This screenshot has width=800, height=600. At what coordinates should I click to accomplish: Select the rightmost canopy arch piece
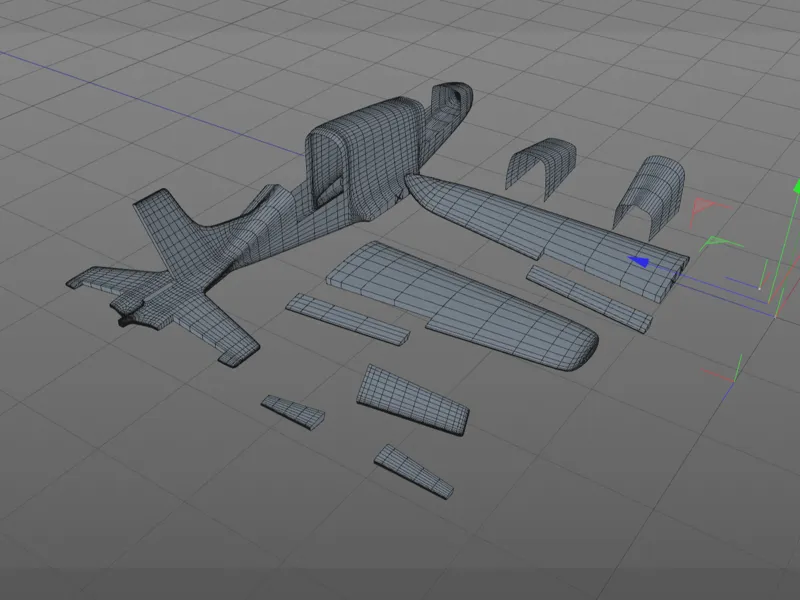(649, 197)
